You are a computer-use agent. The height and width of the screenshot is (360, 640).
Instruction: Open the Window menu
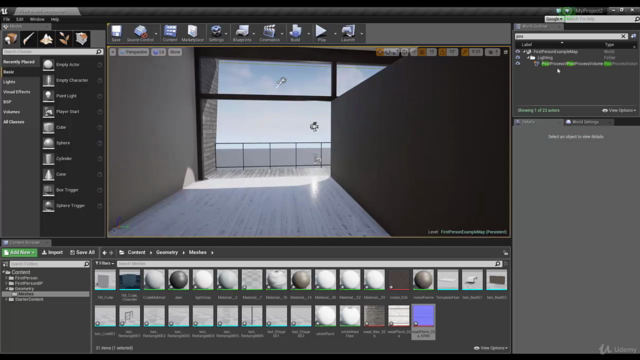click(x=37, y=19)
